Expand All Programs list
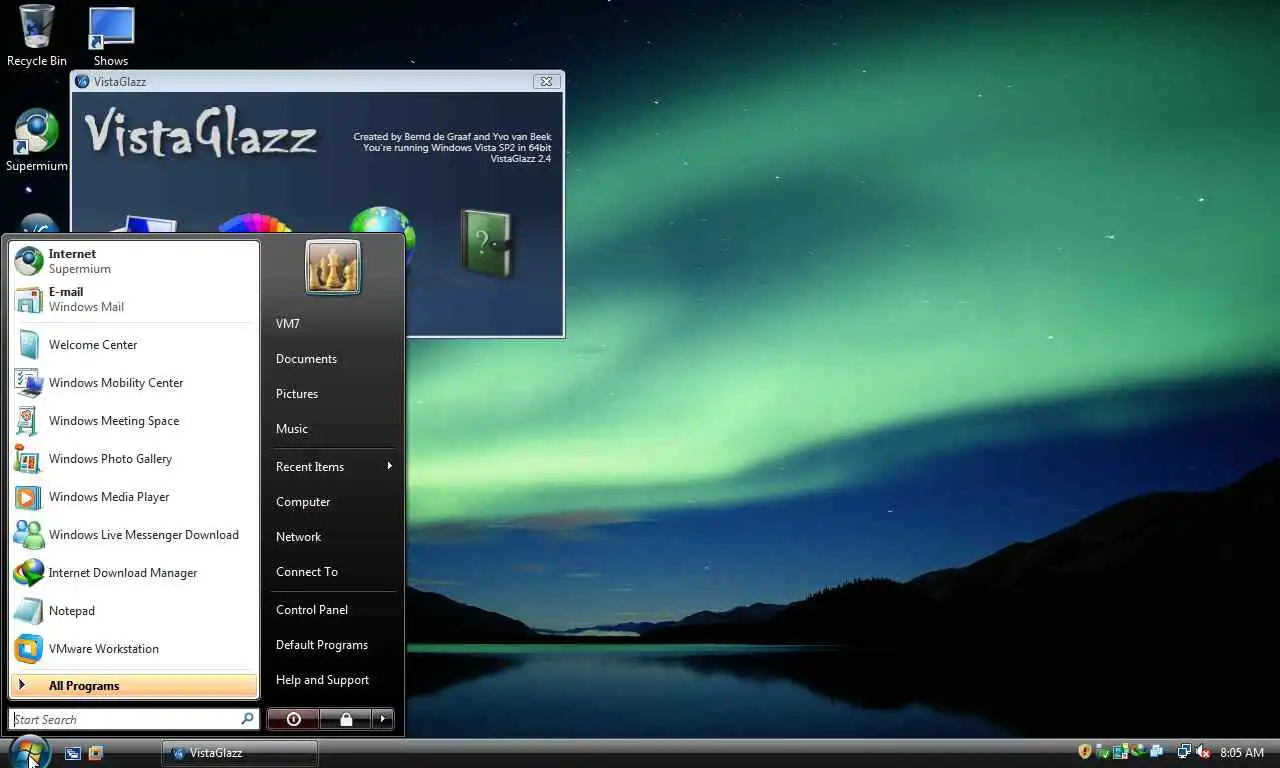The width and height of the screenshot is (1280, 768). (134, 686)
